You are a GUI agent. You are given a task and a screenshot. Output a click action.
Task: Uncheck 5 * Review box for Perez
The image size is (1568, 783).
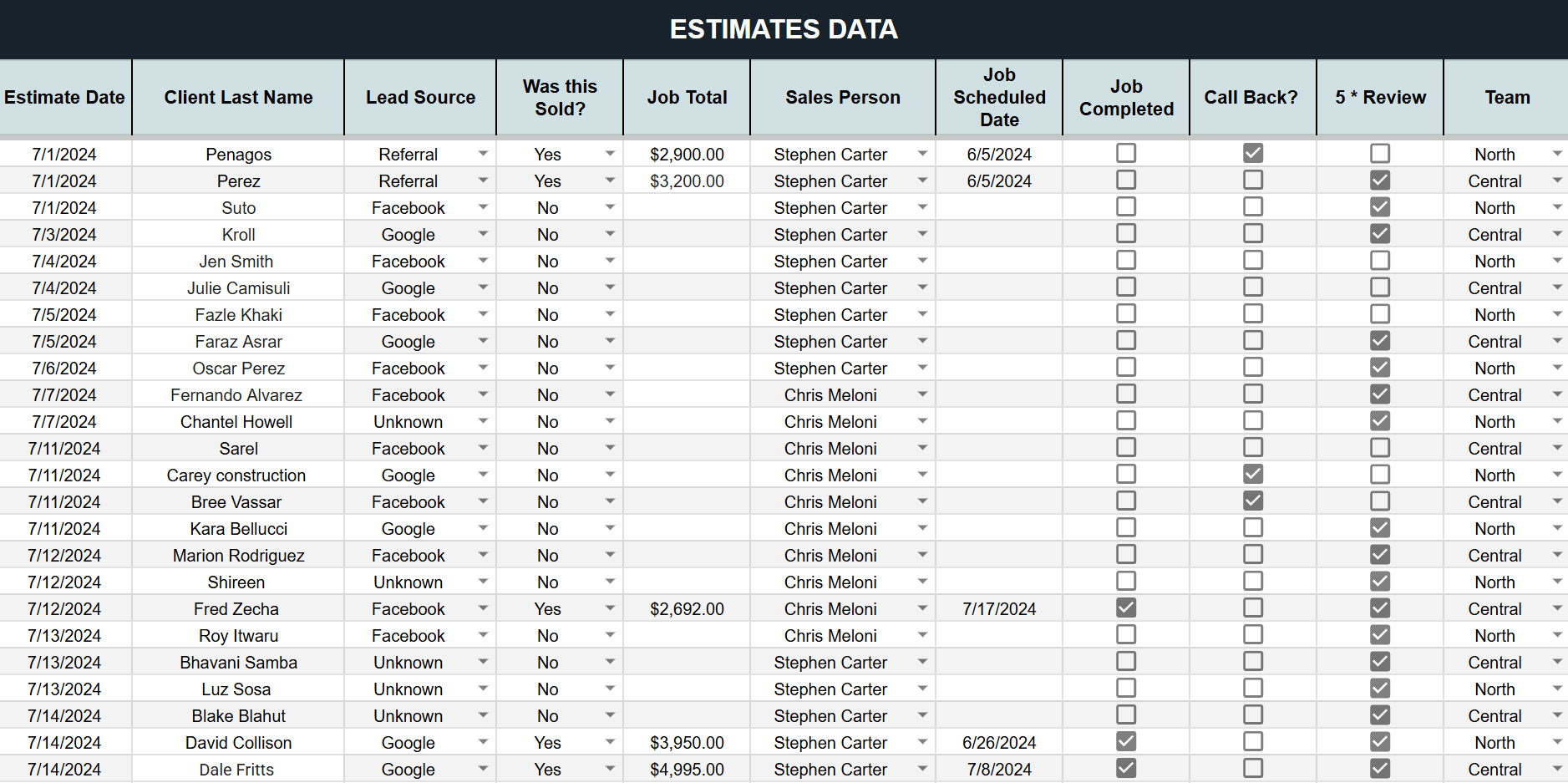coord(1380,180)
